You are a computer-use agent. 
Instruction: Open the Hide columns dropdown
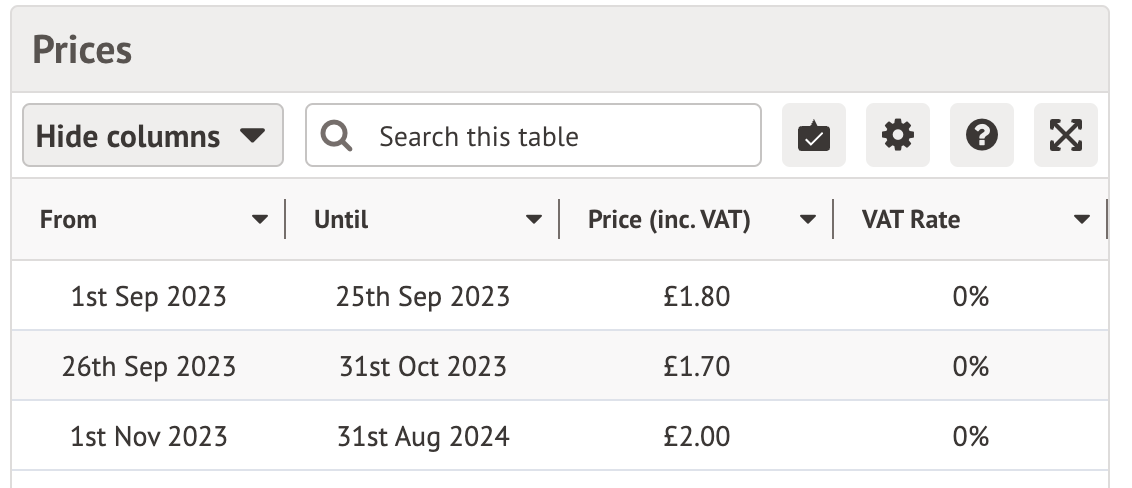pos(152,136)
